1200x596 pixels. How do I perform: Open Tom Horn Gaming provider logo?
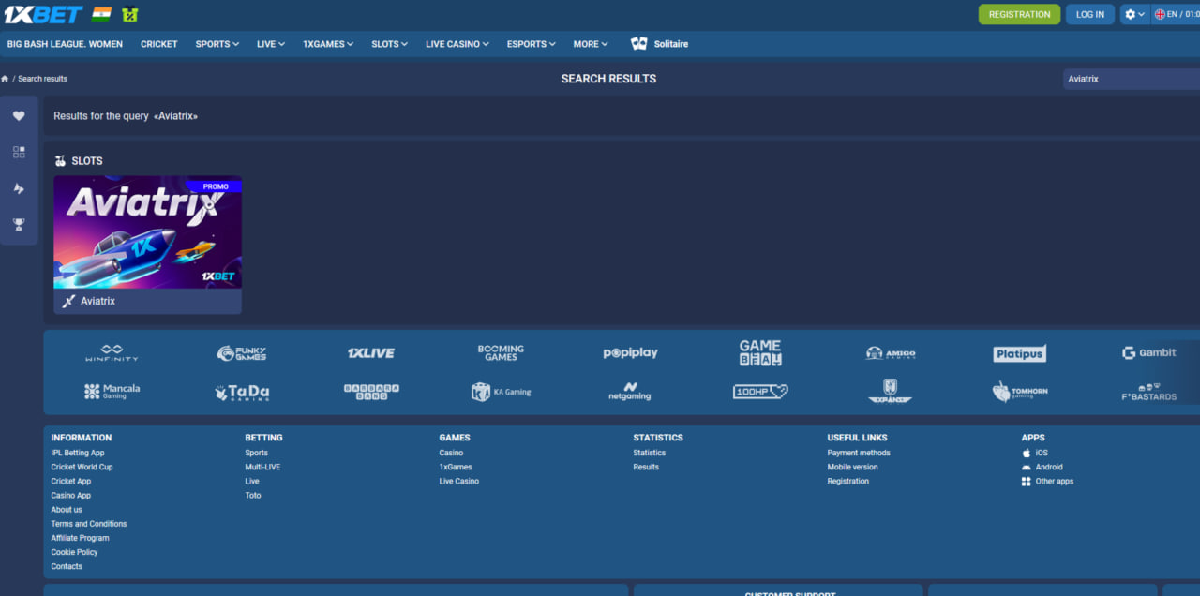[x=1020, y=392]
